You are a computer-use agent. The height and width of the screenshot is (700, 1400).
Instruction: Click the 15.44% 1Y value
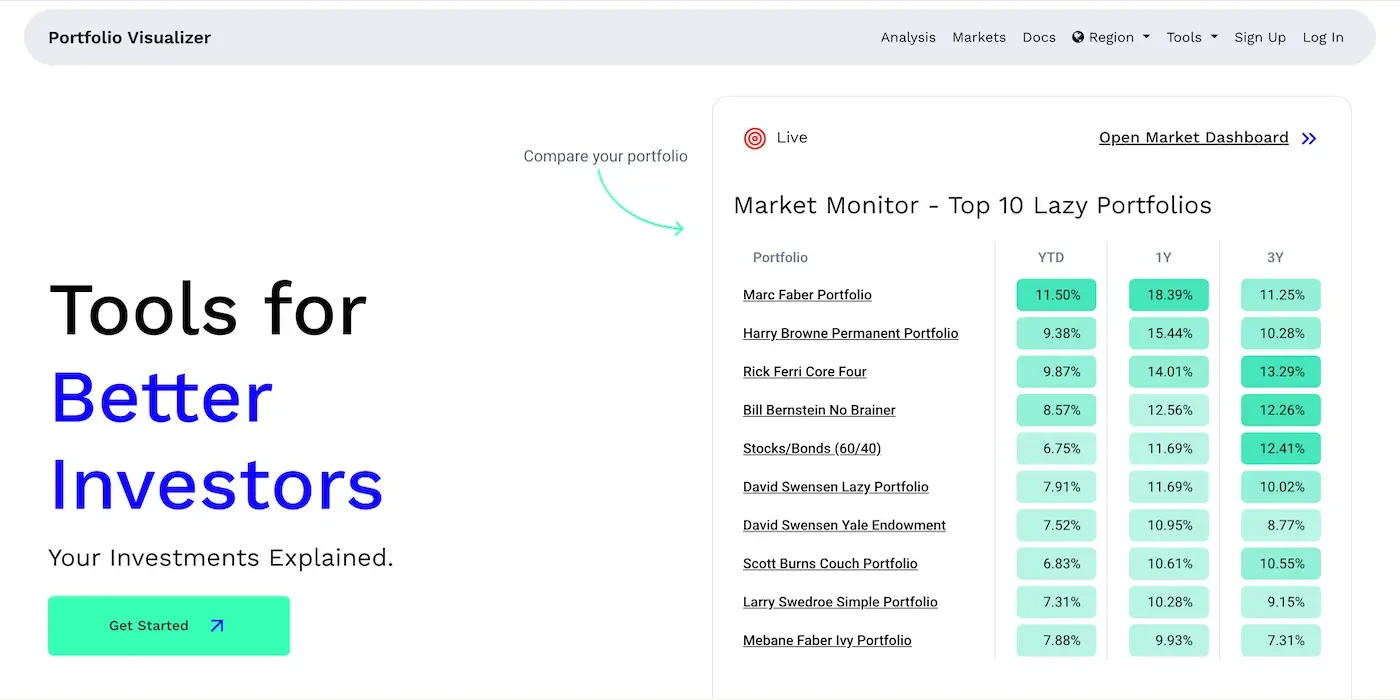pyautogui.click(x=1169, y=333)
